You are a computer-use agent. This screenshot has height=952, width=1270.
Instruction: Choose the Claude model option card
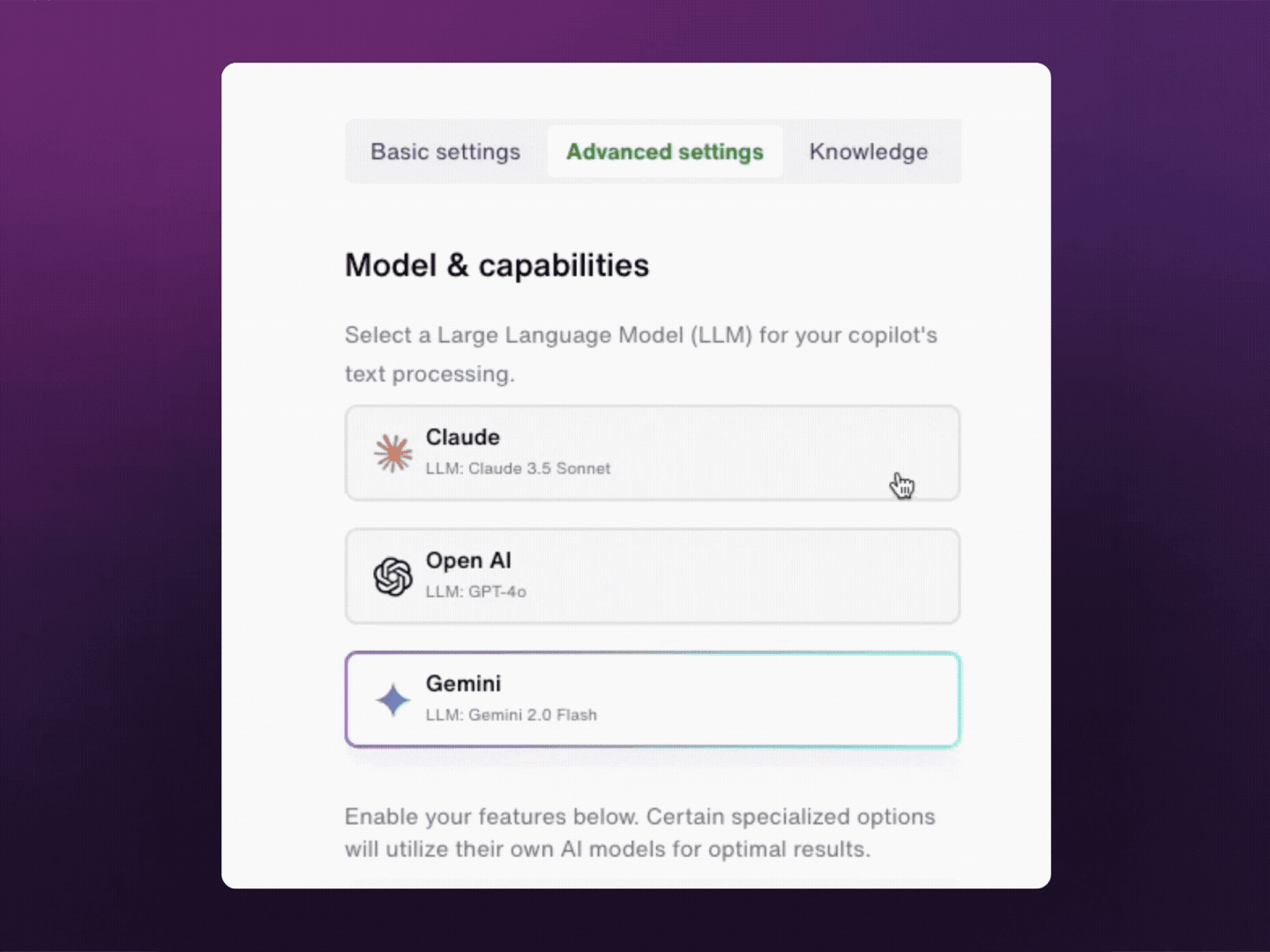(653, 453)
